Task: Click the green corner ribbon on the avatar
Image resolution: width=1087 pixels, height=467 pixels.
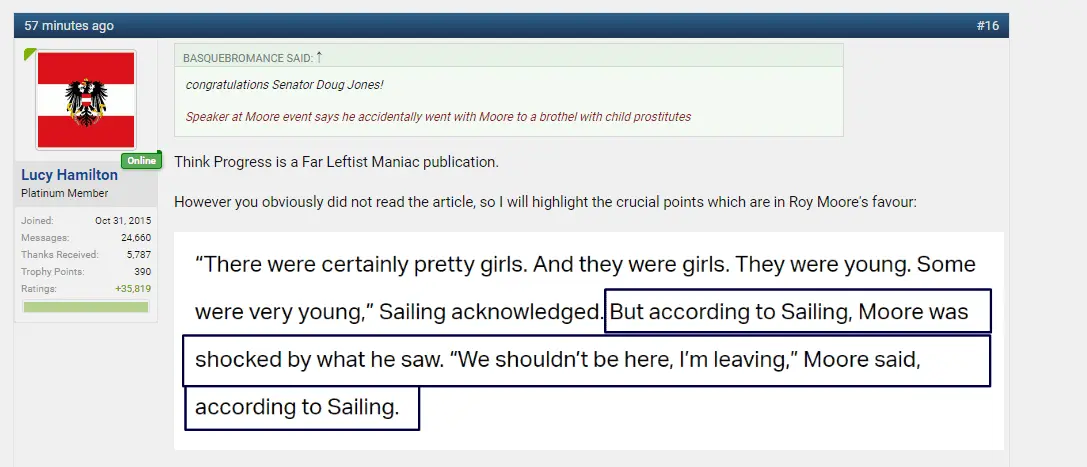Action: [30, 54]
